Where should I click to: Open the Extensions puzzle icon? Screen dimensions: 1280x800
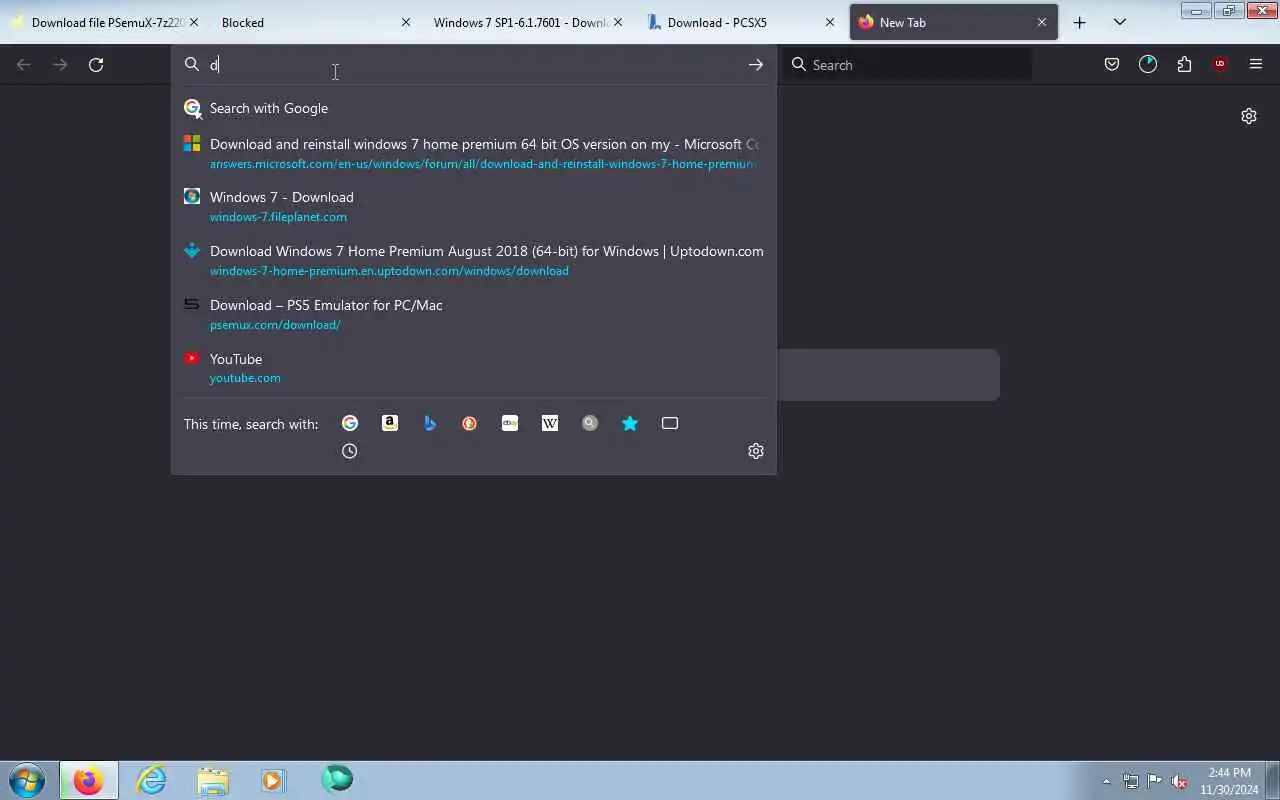pos(1184,64)
